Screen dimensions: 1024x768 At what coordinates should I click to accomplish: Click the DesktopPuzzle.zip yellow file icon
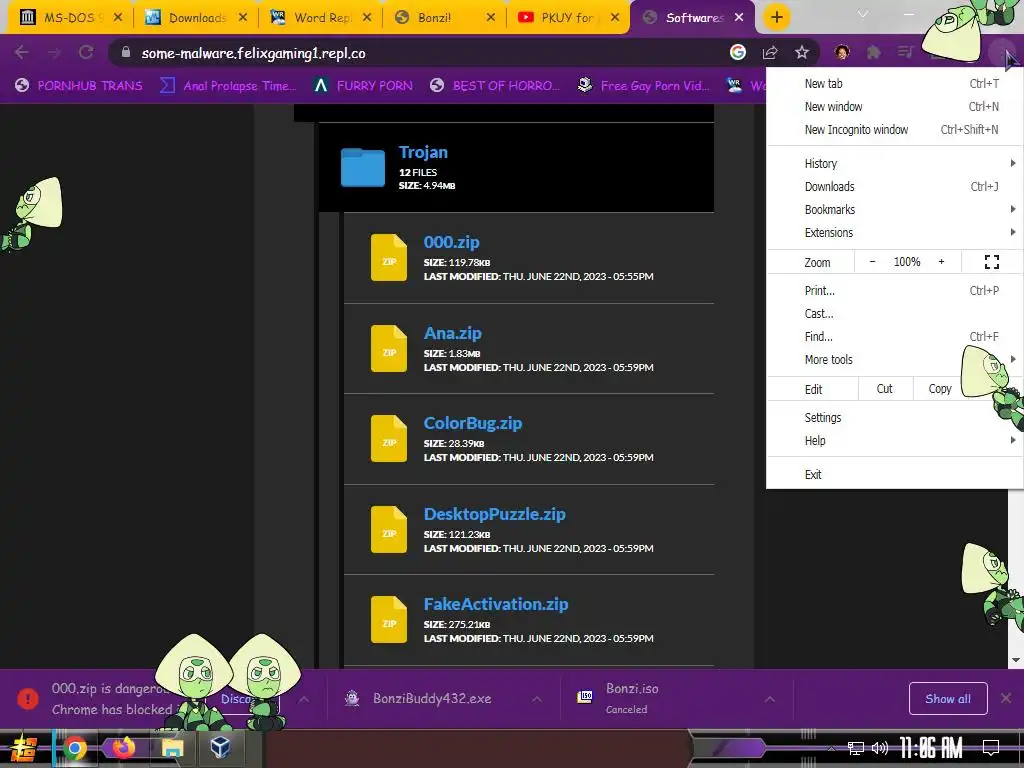pos(389,529)
